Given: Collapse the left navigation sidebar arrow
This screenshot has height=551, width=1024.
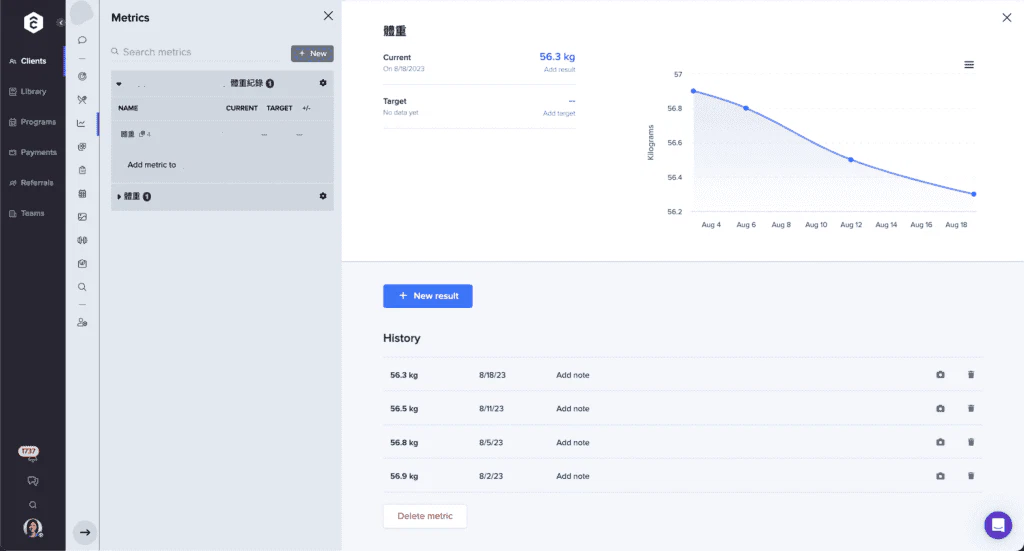Looking at the screenshot, I should click(60, 22).
